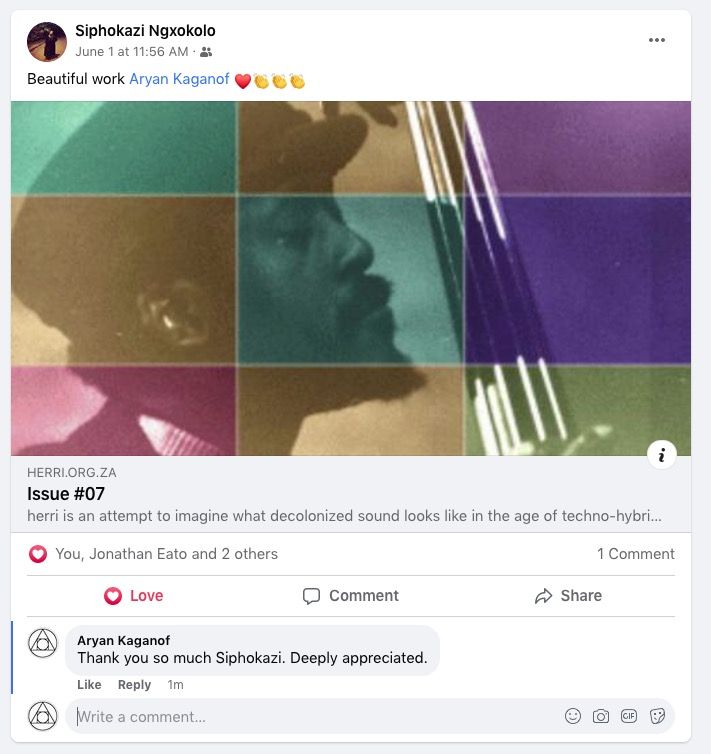Click the friends audience icon beside timestamp
711x754 pixels.
click(206, 52)
